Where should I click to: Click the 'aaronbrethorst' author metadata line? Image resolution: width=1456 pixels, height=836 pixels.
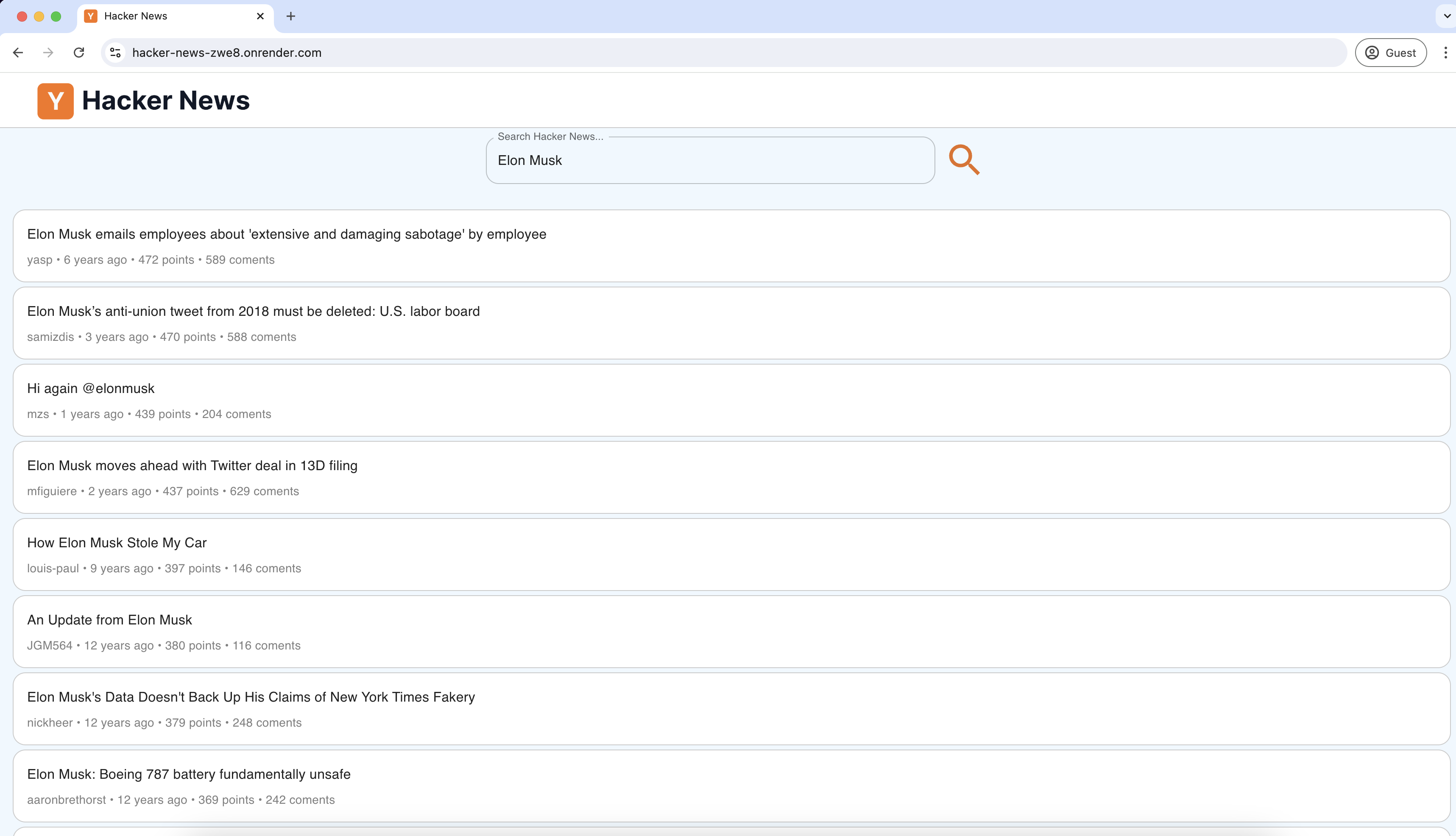[181, 800]
